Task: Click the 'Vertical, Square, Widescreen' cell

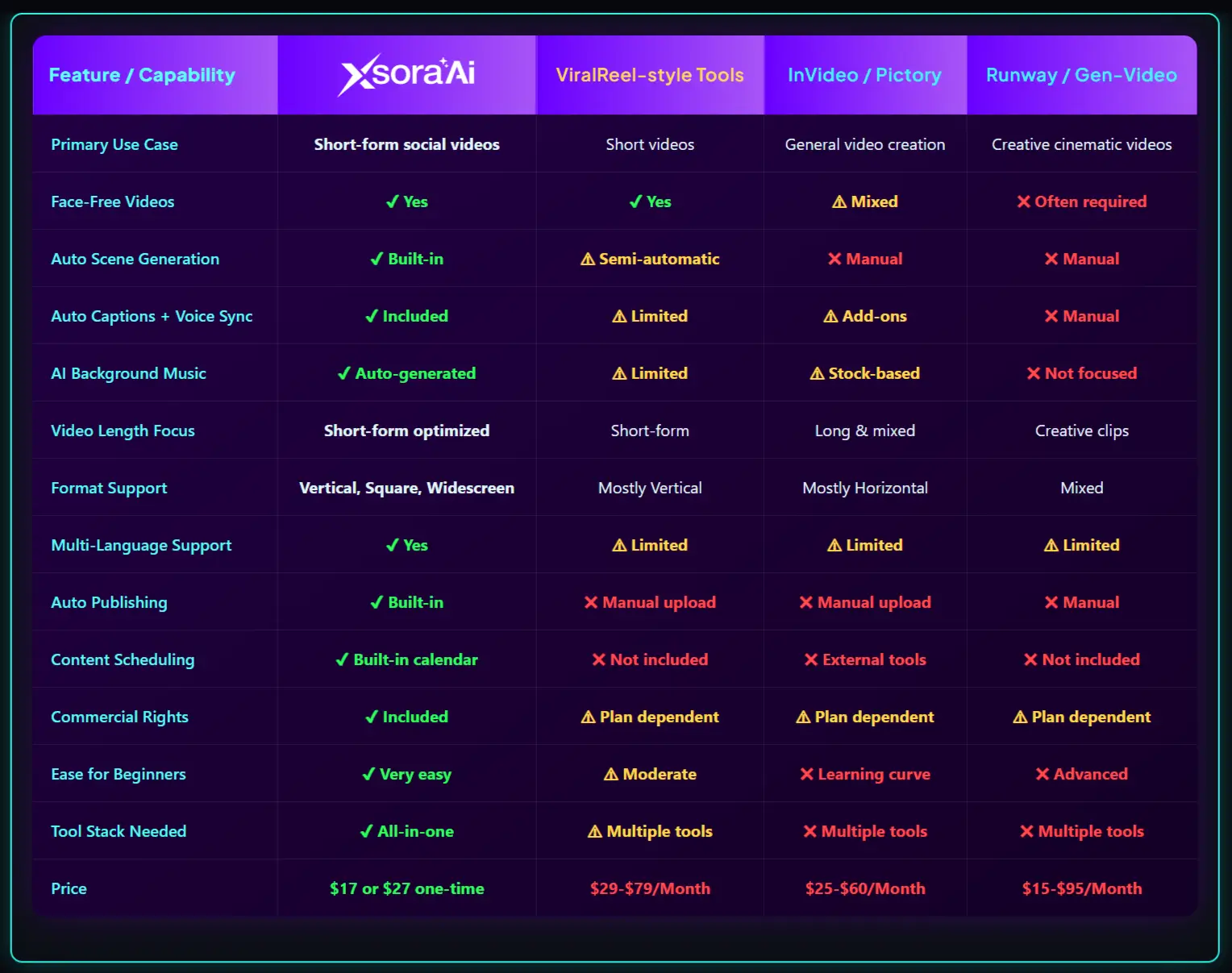Action: click(406, 488)
